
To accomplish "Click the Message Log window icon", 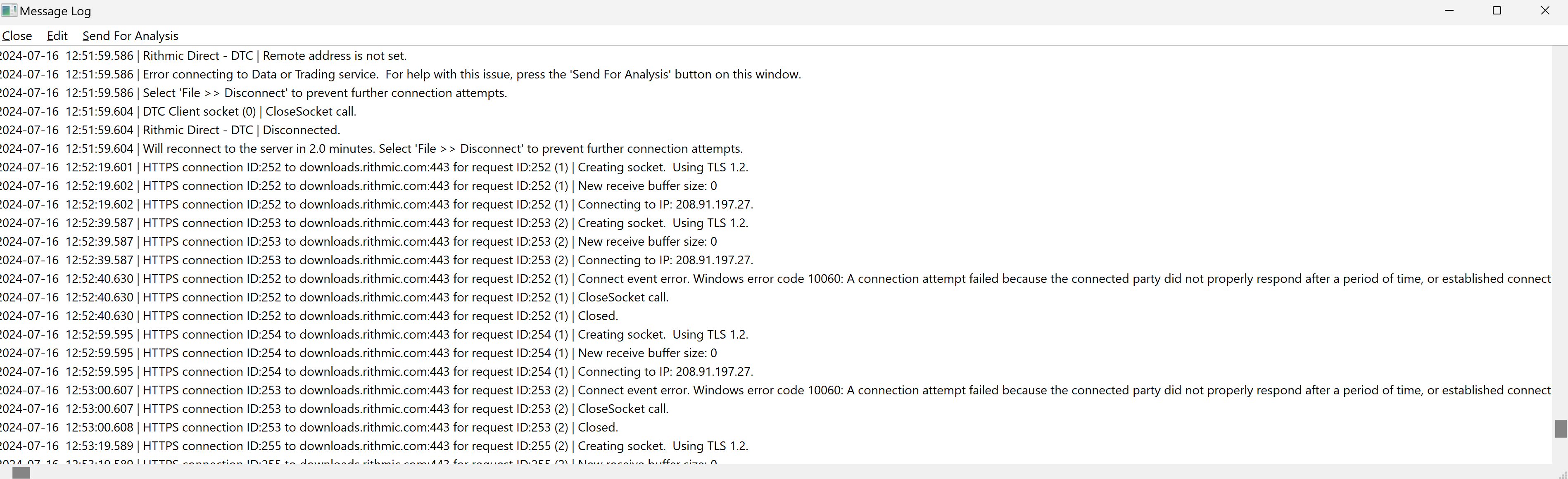I will 9,10.
